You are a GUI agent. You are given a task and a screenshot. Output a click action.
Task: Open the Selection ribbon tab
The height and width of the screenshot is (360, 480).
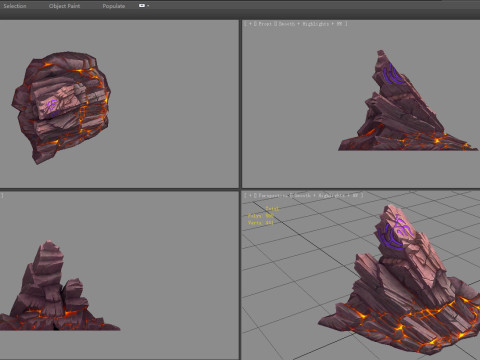tap(15, 6)
